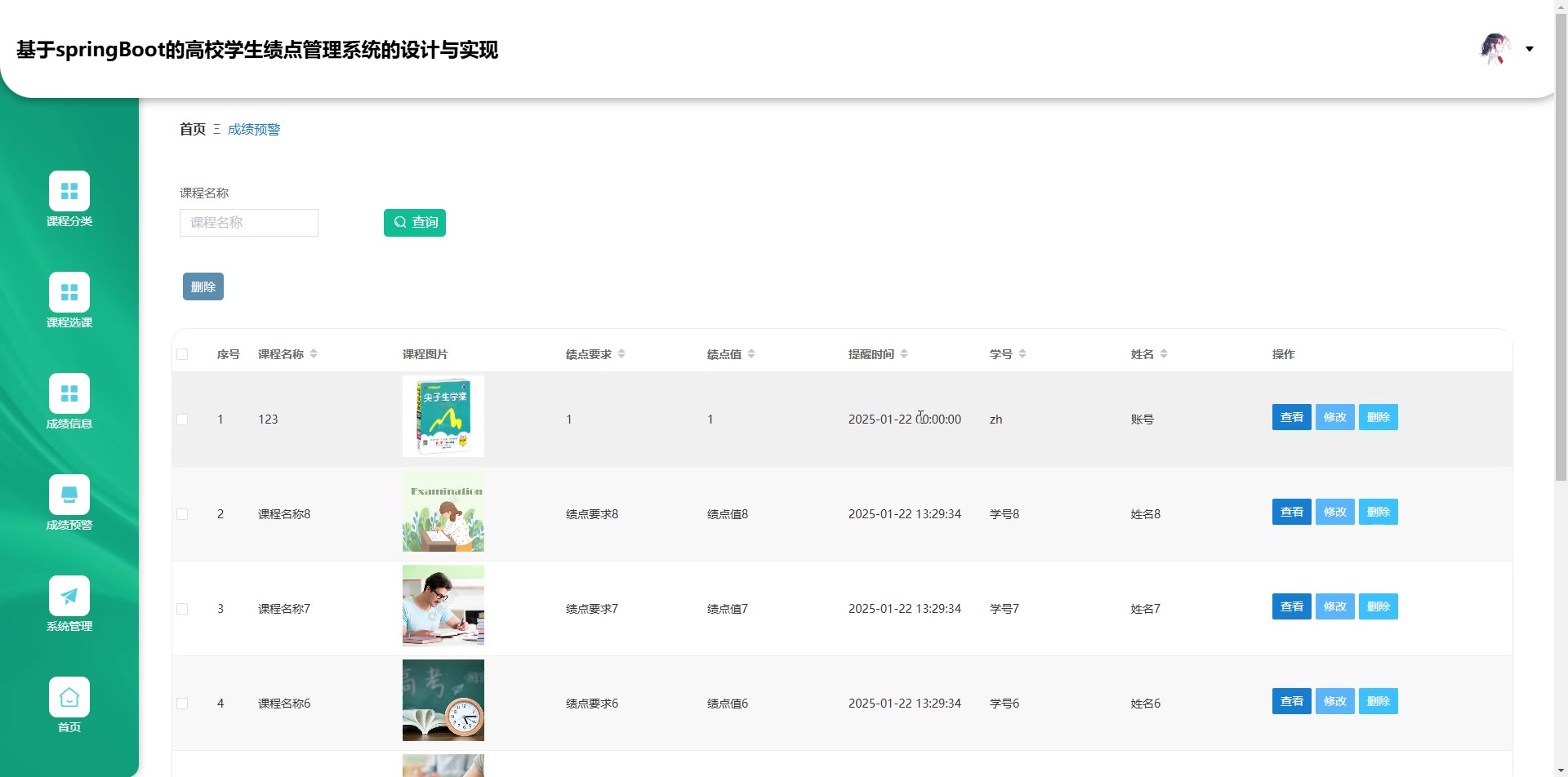
Task: Open the course image thumbnail for 123
Action: tap(443, 416)
